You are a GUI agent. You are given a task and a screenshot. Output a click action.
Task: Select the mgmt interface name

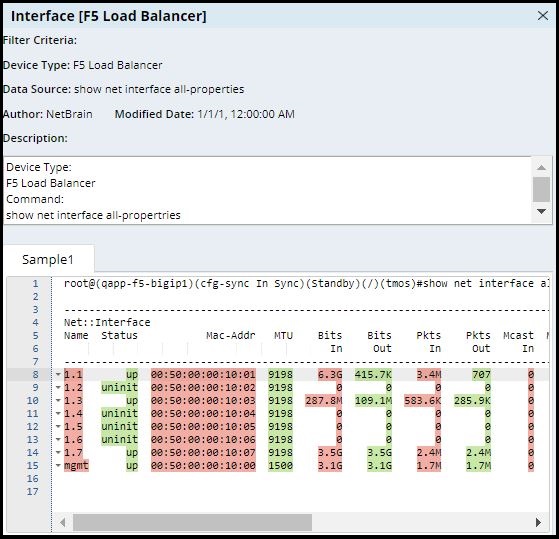coord(76,466)
